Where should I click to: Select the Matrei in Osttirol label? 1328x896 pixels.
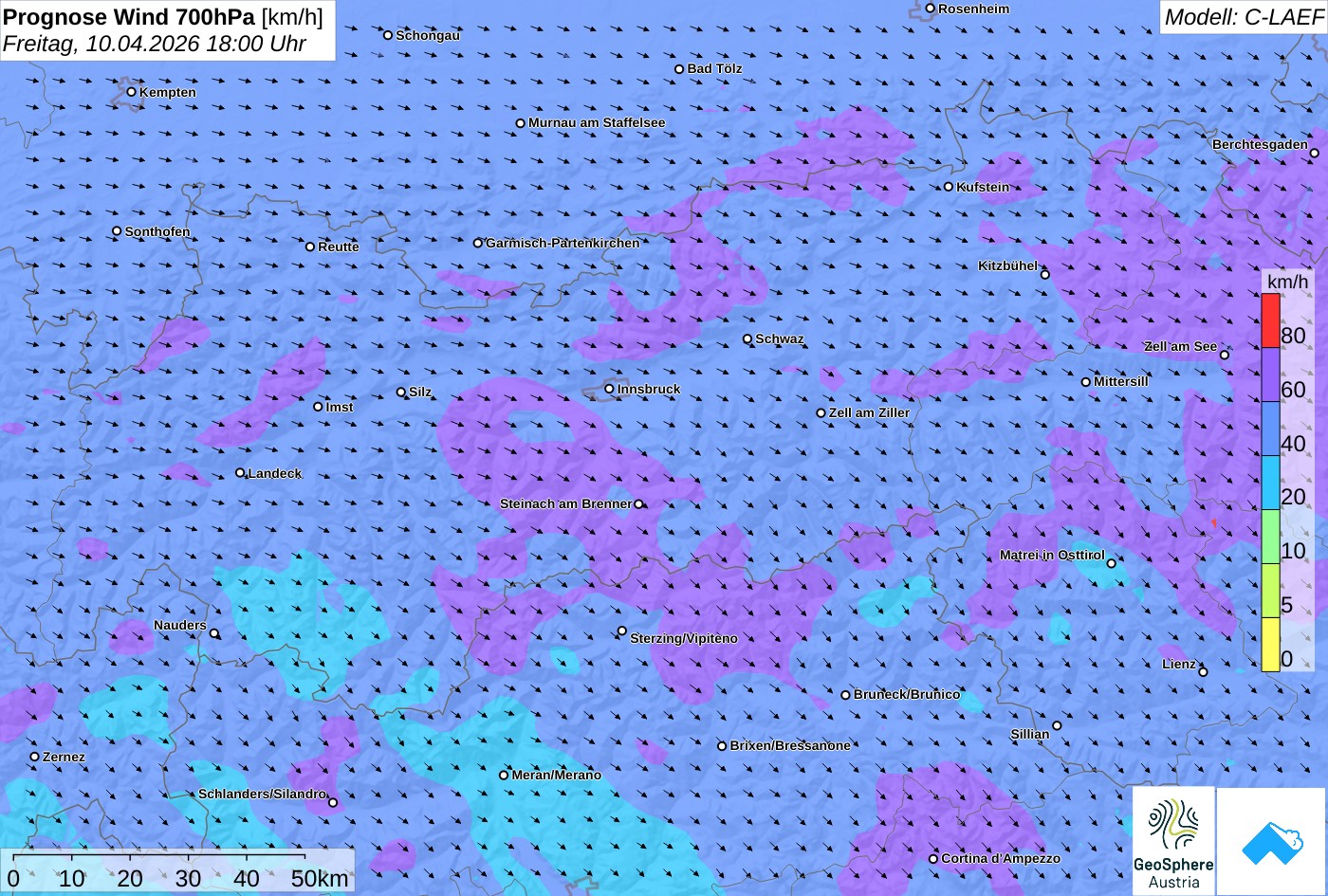tap(1052, 555)
